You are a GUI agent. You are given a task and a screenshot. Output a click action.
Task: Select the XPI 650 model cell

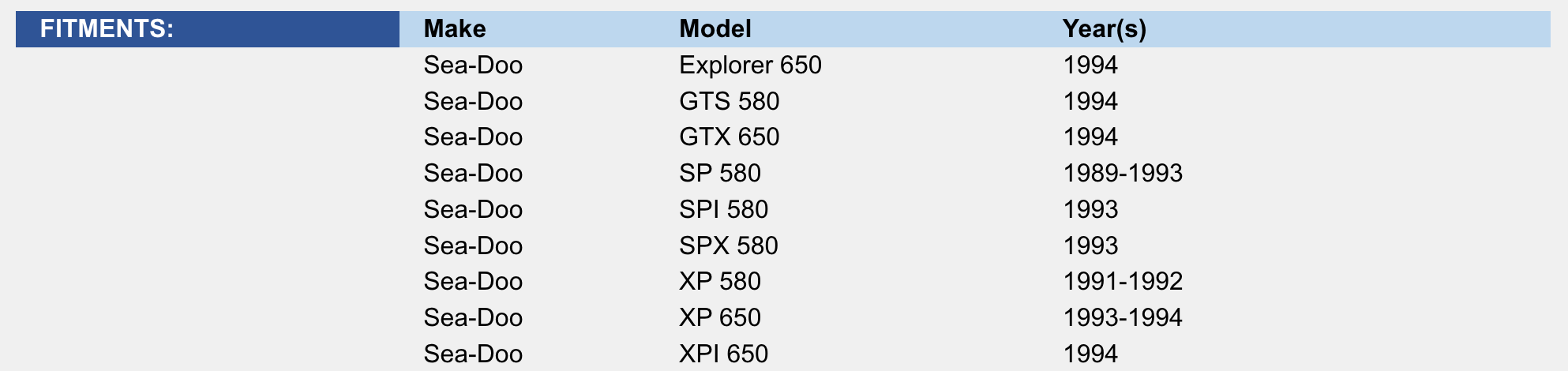(723, 354)
